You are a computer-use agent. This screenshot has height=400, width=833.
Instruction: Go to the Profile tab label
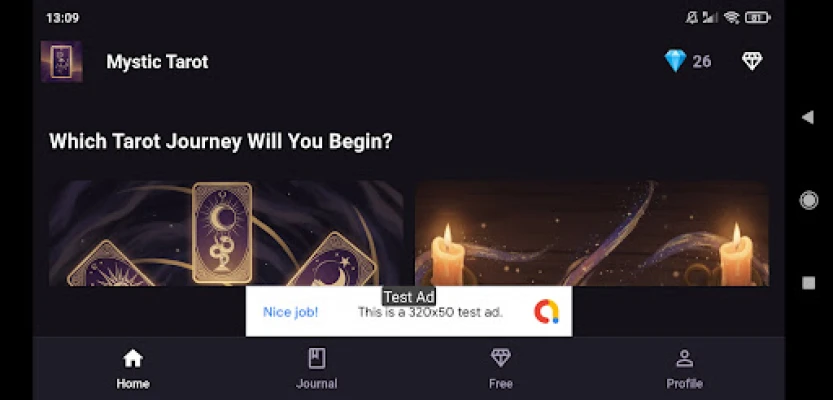click(684, 384)
